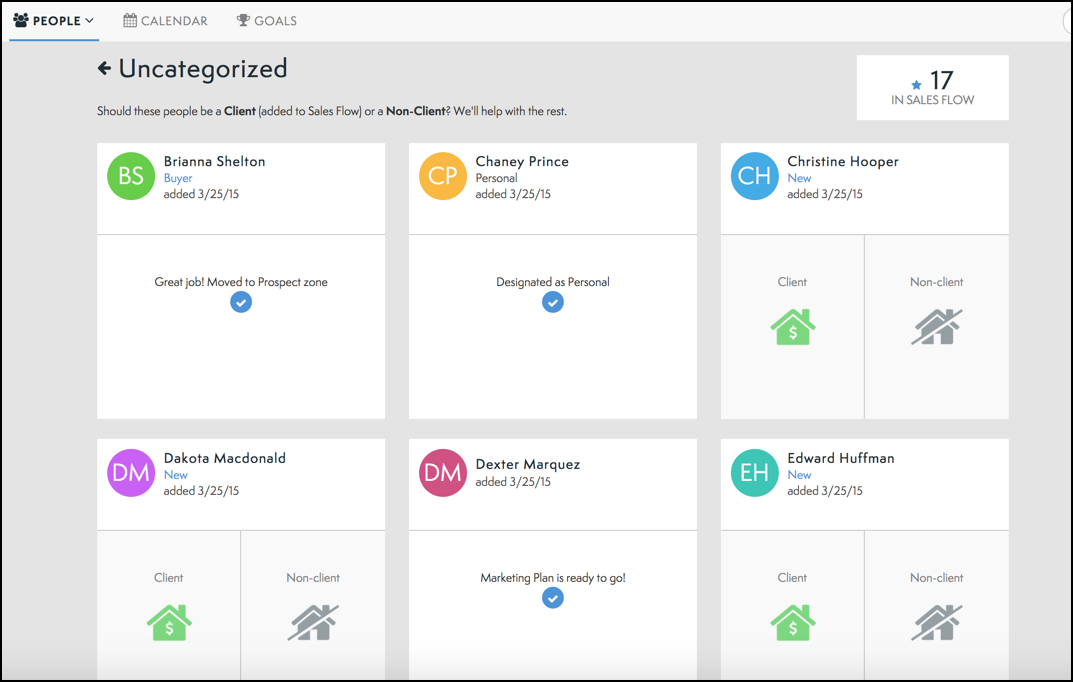This screenshot has width=1073, height=682.
Task: Click the star In Sales Flow counter
Action: (932, 87)
